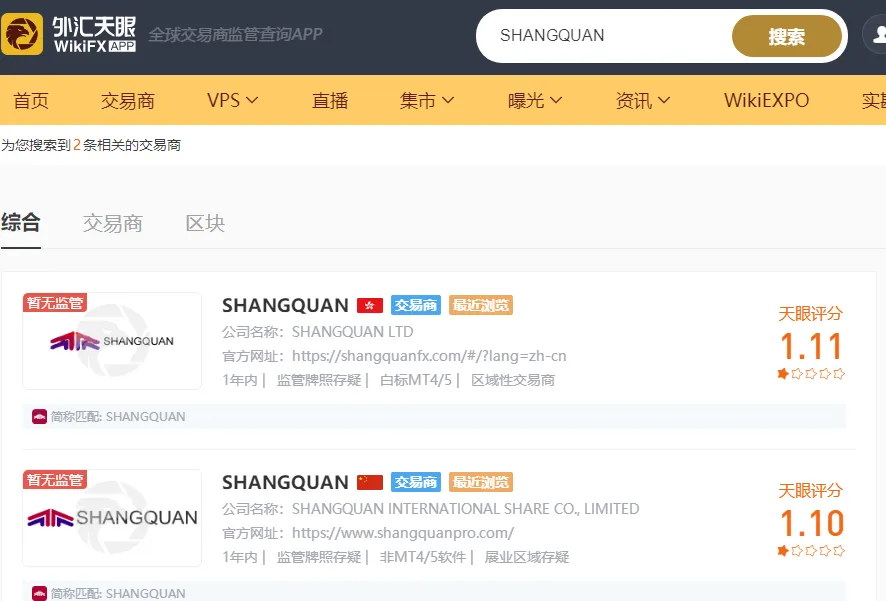Image resolution: width=886 pixels, height=601 pixels.
Task: Expand the VPS dropdown menu
Action: click(232, 101)
